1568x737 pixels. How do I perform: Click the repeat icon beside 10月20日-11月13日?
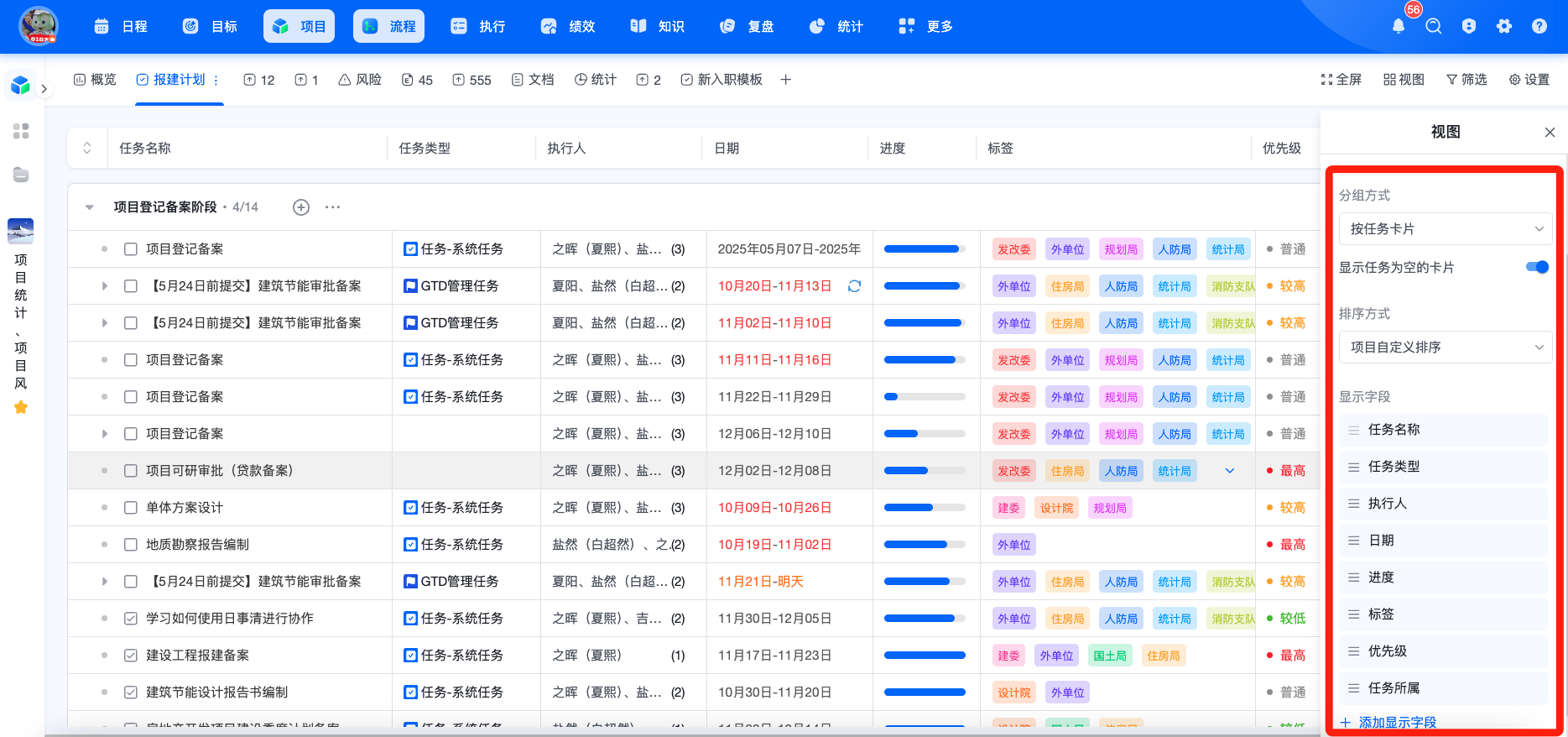click(854, 286)
